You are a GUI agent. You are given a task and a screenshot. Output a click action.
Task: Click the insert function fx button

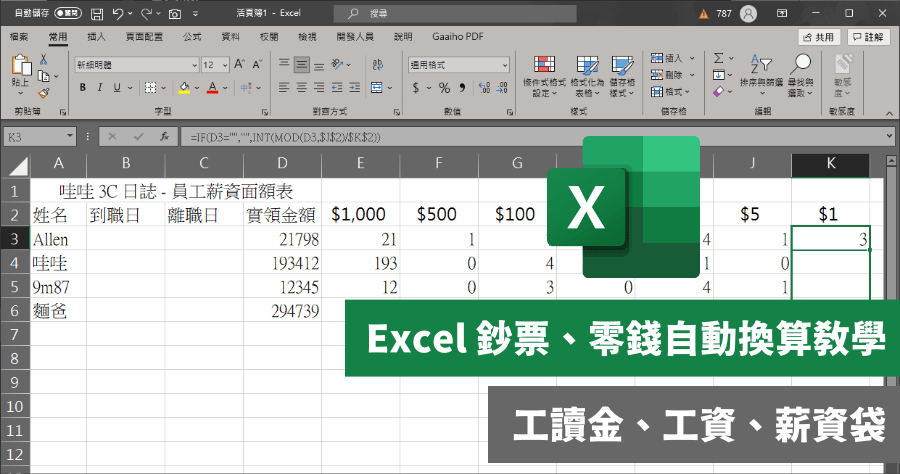point(165,137)
